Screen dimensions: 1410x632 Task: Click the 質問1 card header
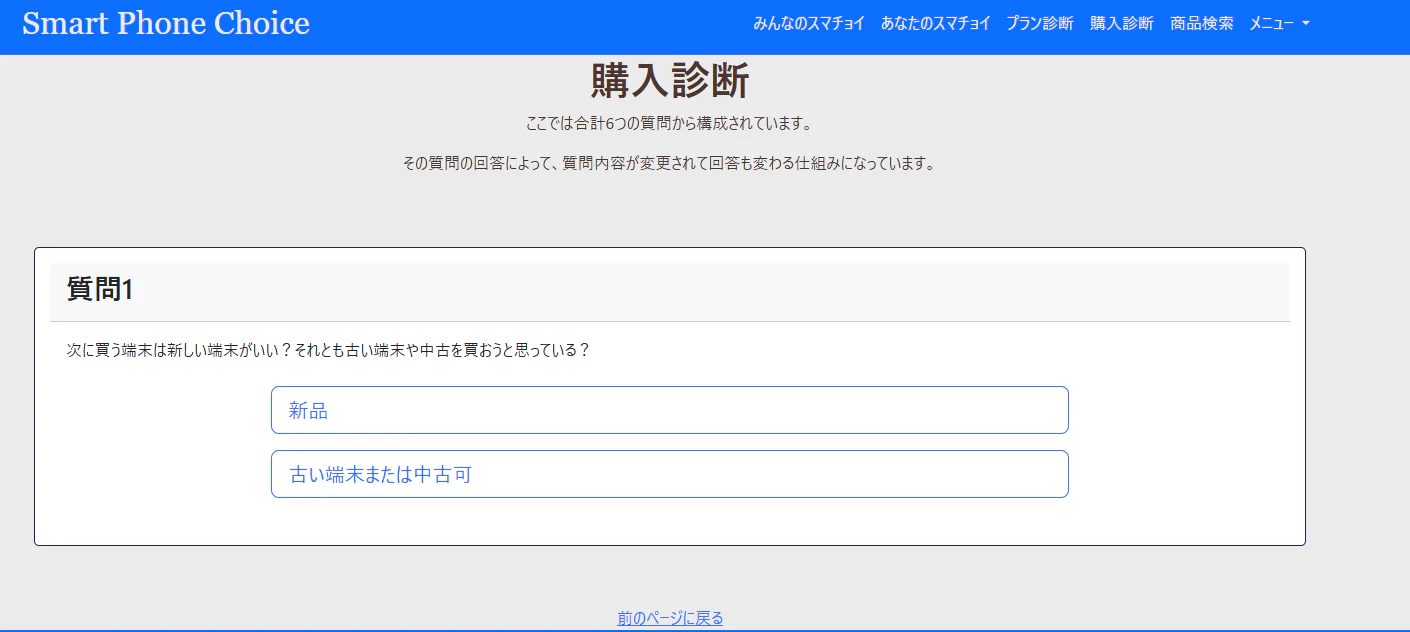click(670, 292)
